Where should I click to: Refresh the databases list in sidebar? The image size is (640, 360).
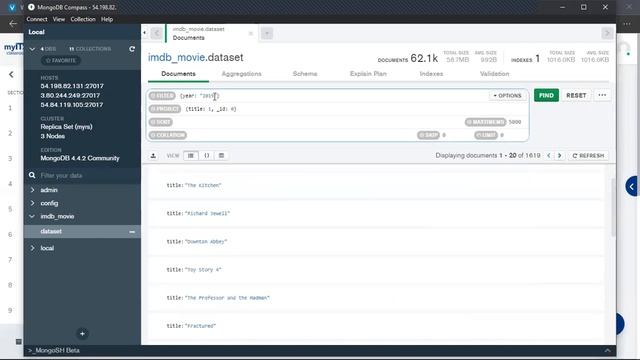point(132,49)
